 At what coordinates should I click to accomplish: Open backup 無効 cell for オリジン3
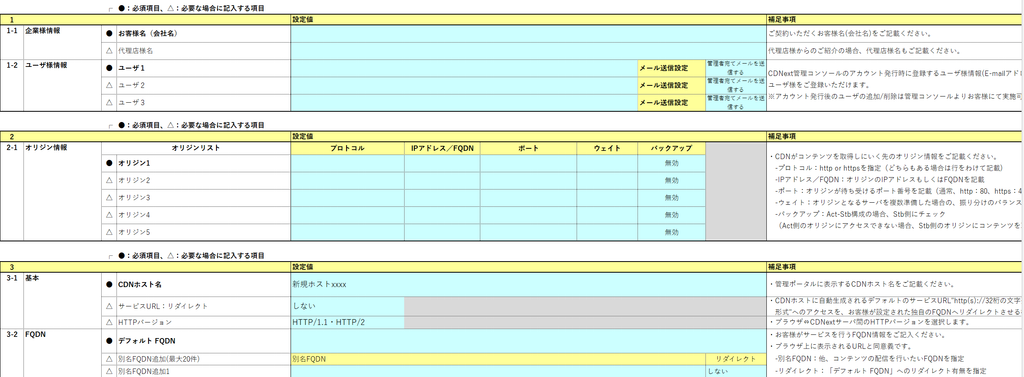point(671,197)
